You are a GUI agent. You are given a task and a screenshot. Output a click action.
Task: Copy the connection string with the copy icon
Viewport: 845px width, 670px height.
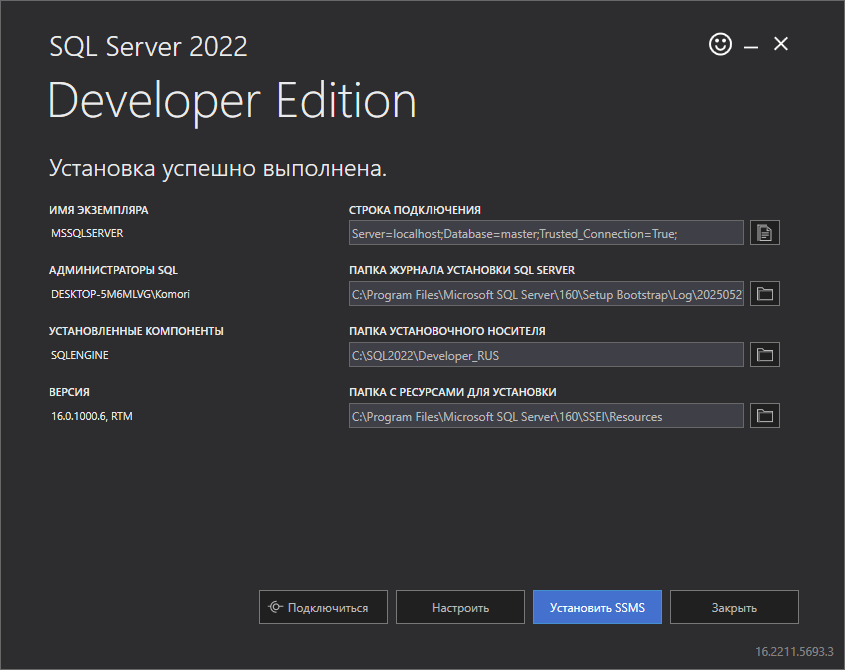(x=764, y=233)
